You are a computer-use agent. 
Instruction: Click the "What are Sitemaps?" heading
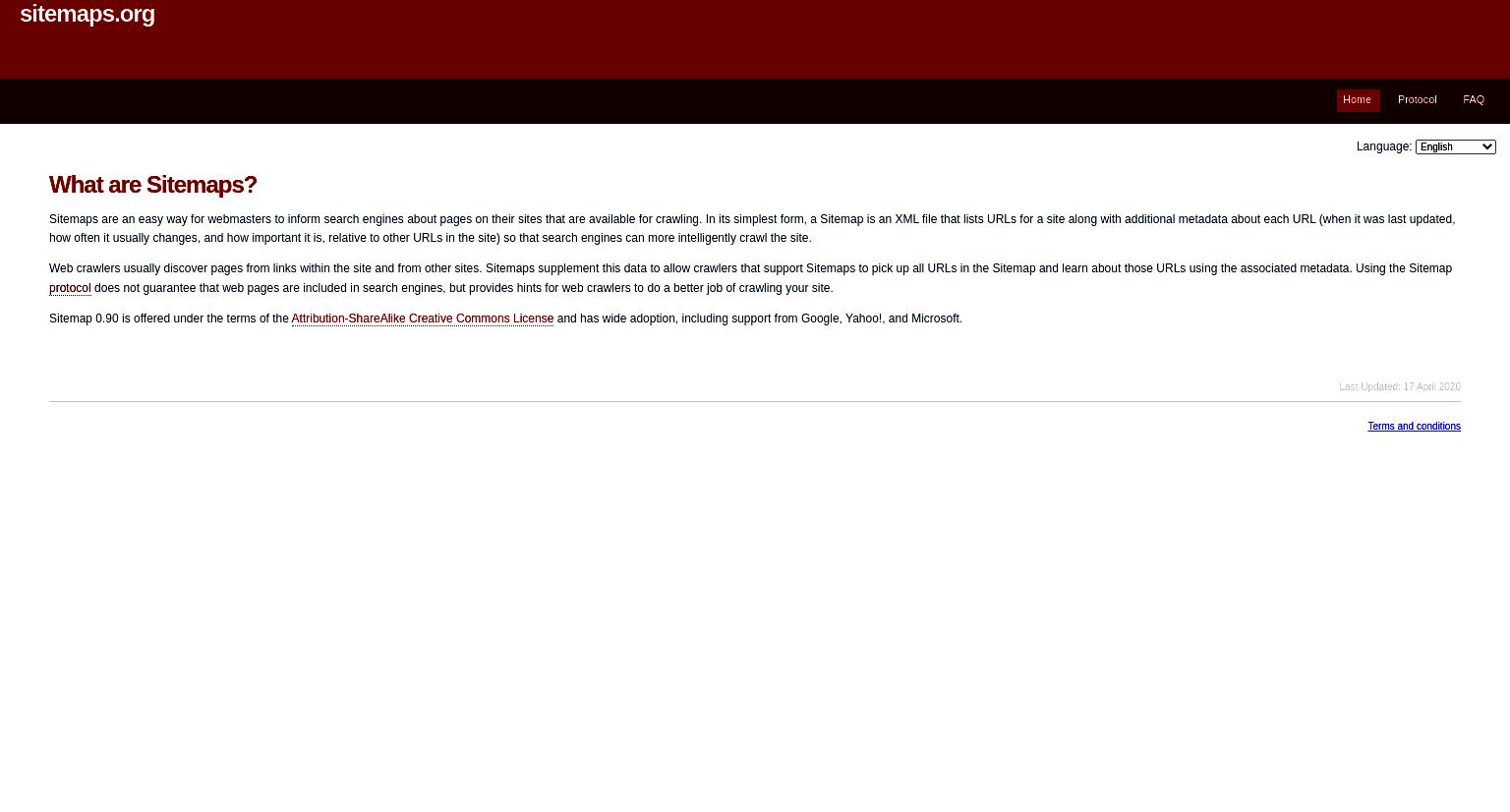tap(153, 185)
